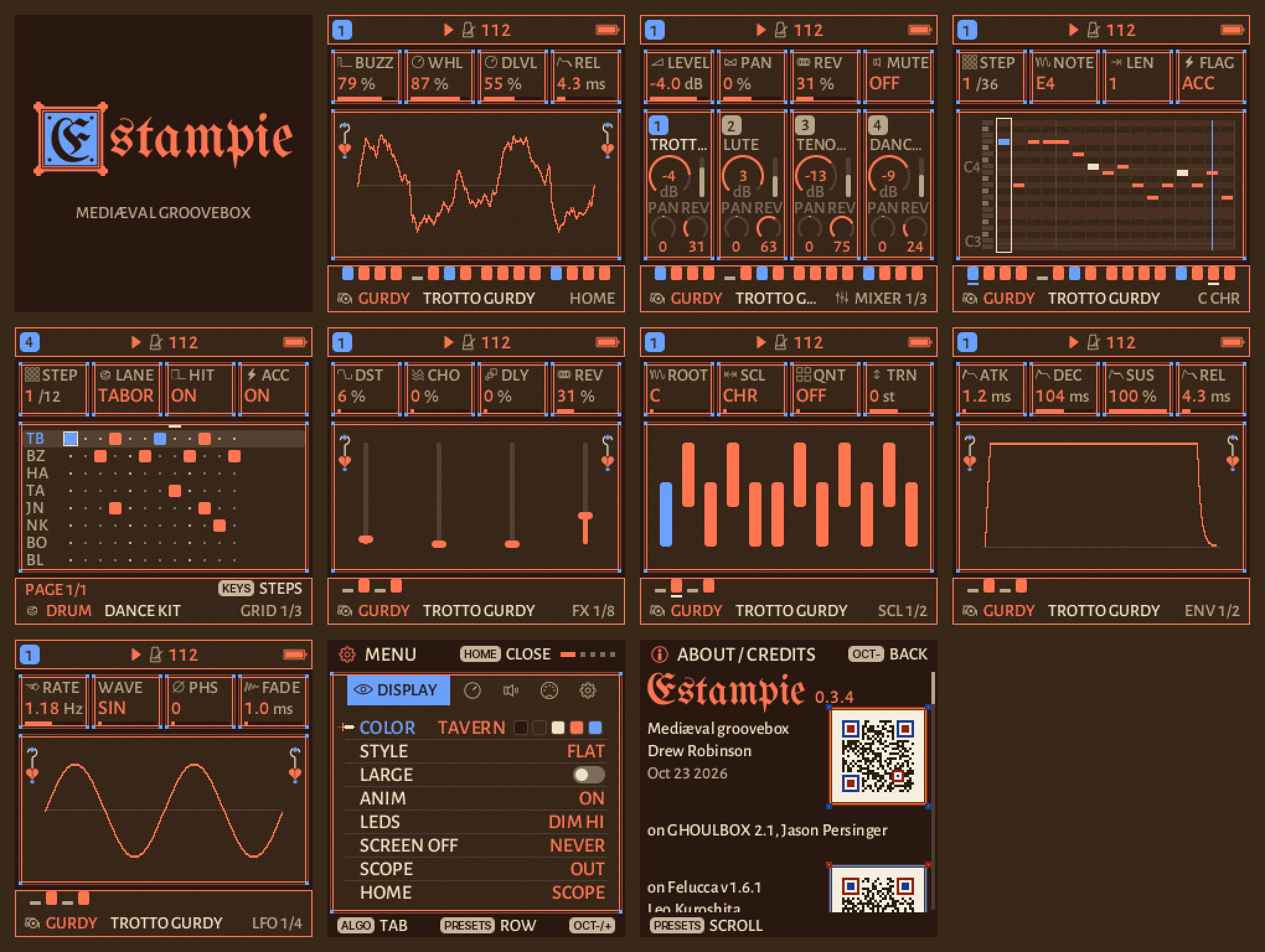This screenshot has height=952, width=1265.
Task: Toggle HIT ON in the drum panel
Action: pos(200,389)
